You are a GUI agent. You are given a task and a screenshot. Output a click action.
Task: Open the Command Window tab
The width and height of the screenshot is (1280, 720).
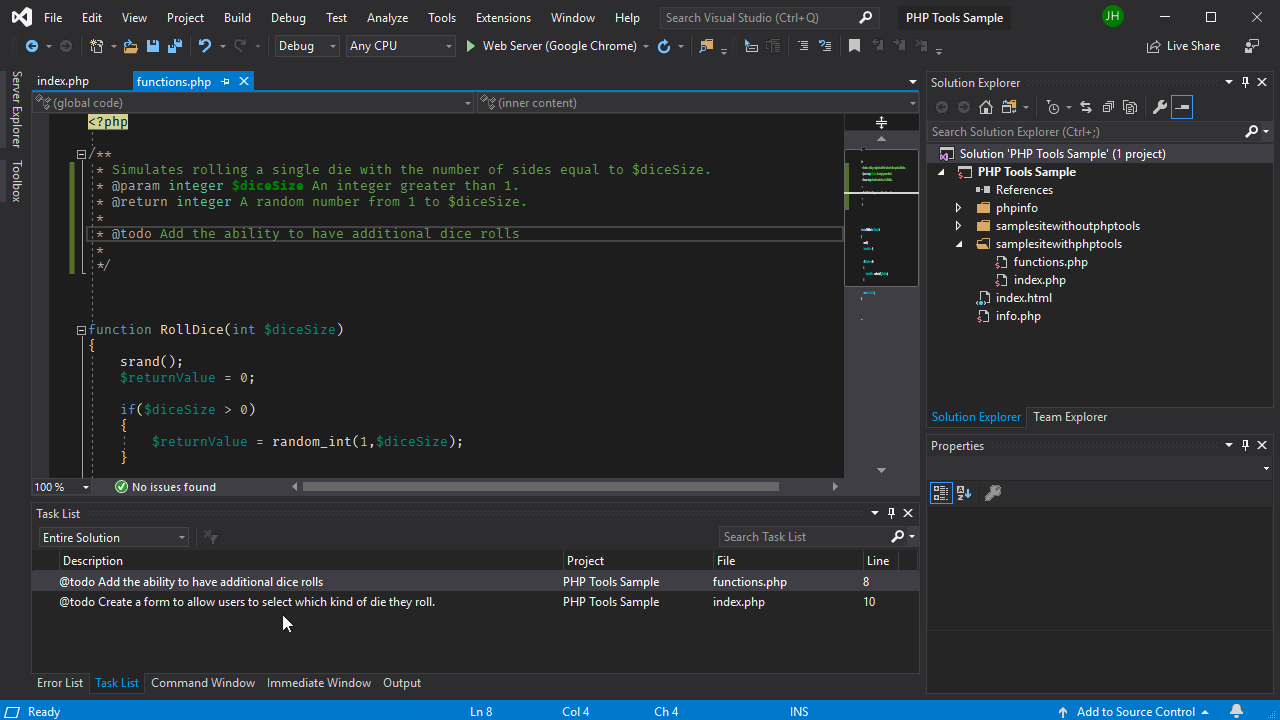tap(203, 683)
